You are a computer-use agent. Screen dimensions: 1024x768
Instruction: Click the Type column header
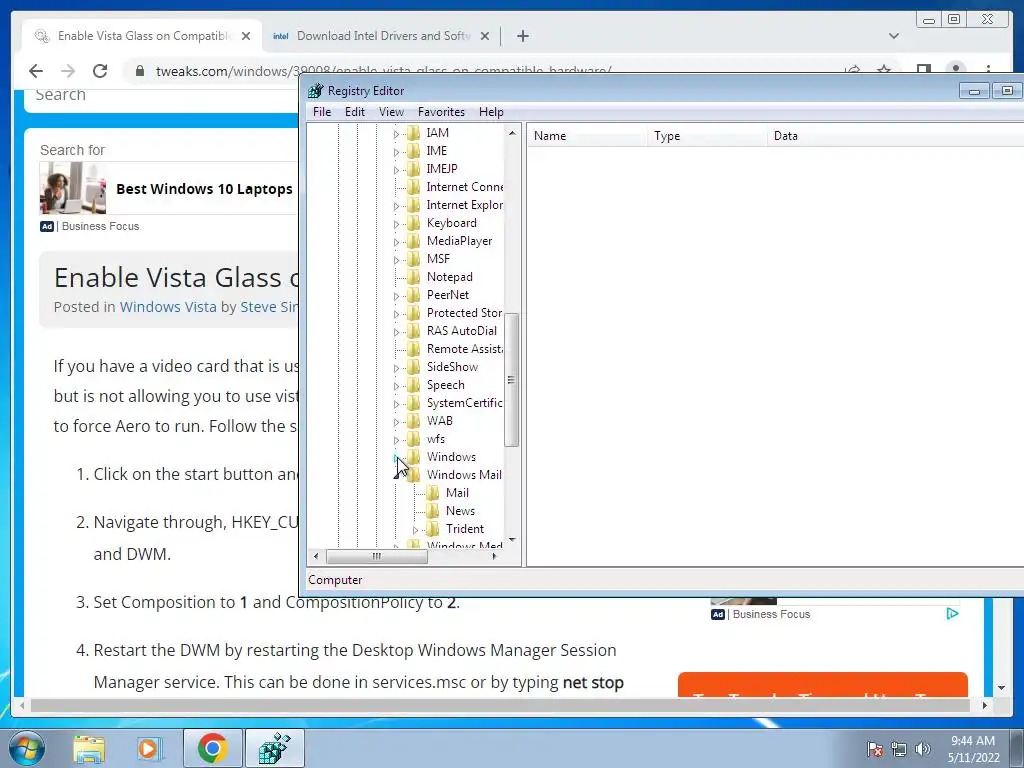[x=707, y=136]
